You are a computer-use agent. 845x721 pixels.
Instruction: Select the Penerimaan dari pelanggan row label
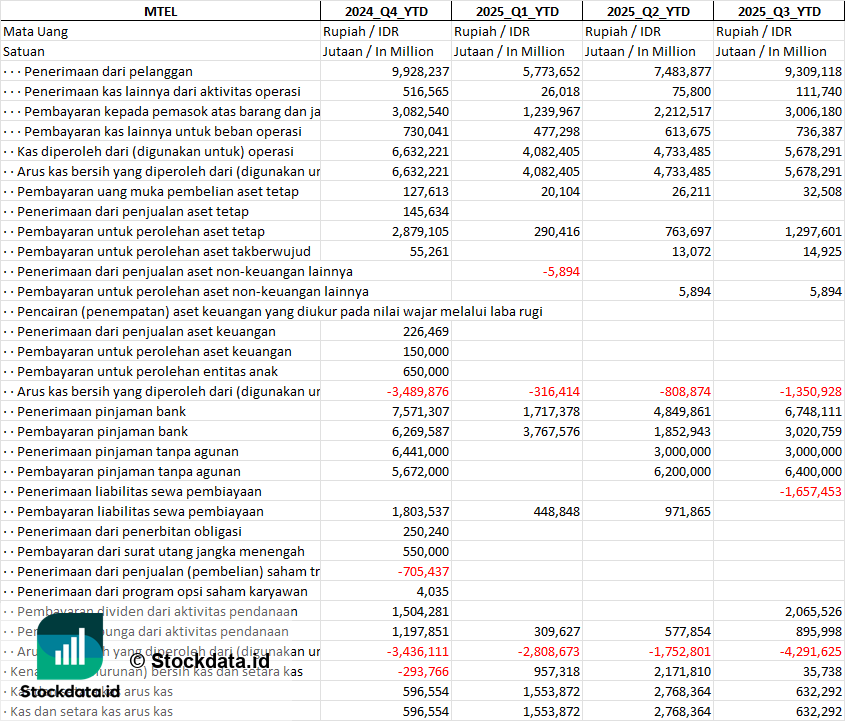click(108, 71)
